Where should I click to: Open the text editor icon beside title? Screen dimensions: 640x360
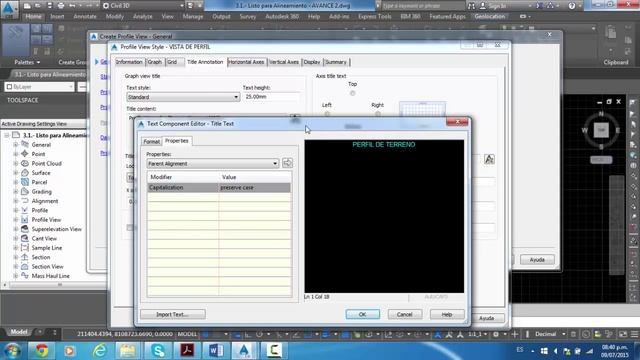(x=489, y=159)
